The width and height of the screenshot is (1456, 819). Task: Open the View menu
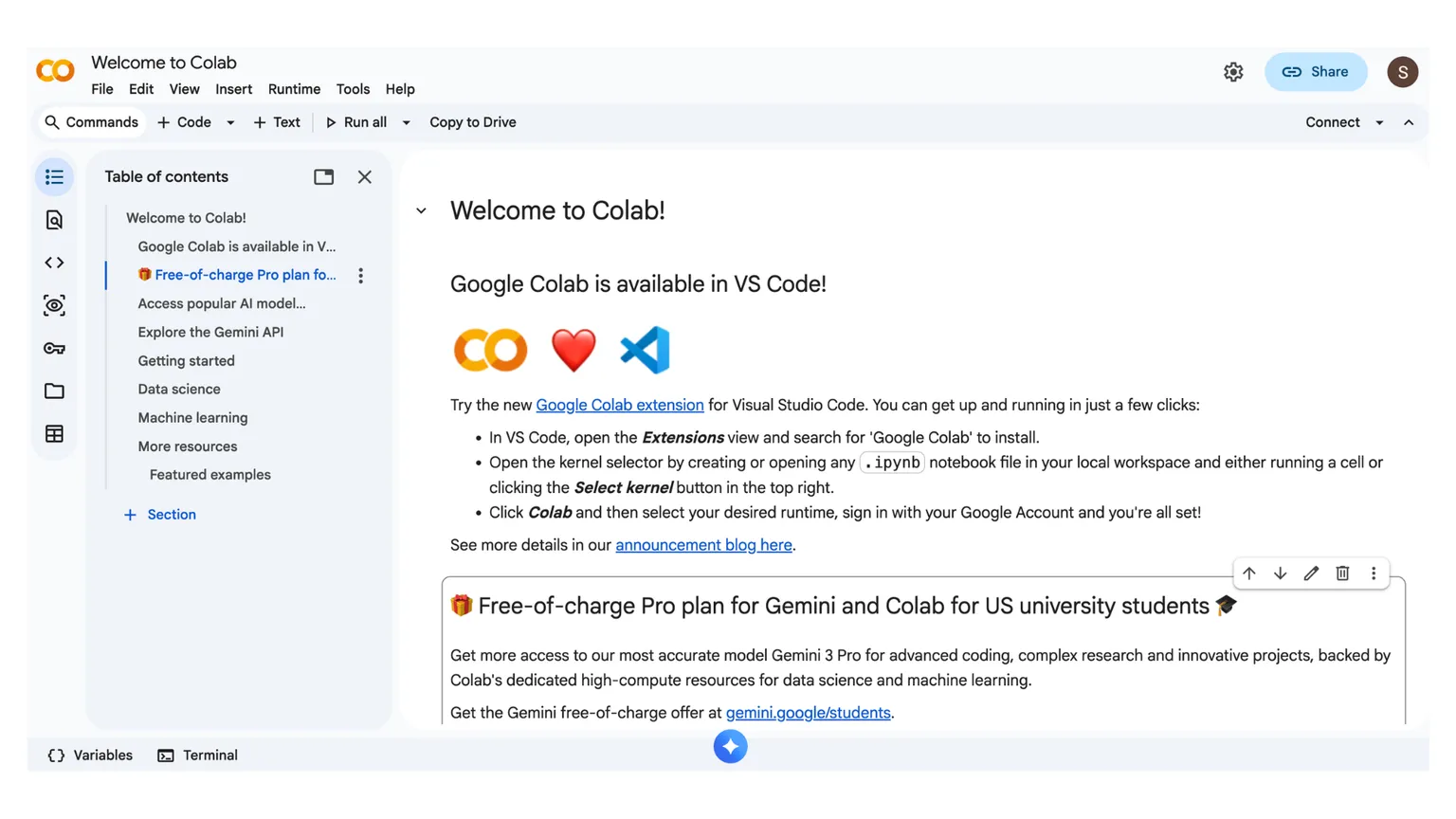[x=184, y=89]
